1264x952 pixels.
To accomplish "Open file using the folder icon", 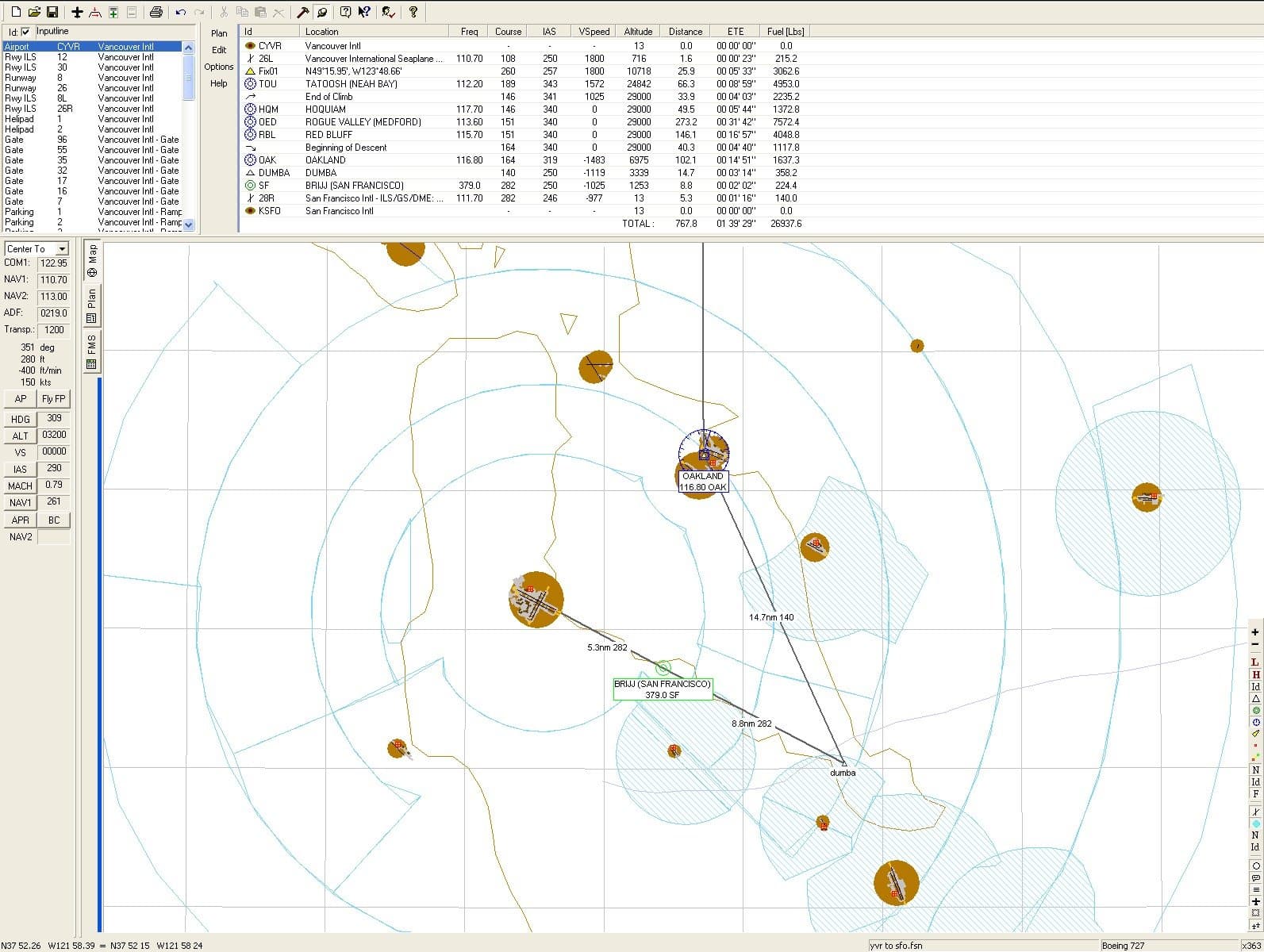I will click(34, 12).
